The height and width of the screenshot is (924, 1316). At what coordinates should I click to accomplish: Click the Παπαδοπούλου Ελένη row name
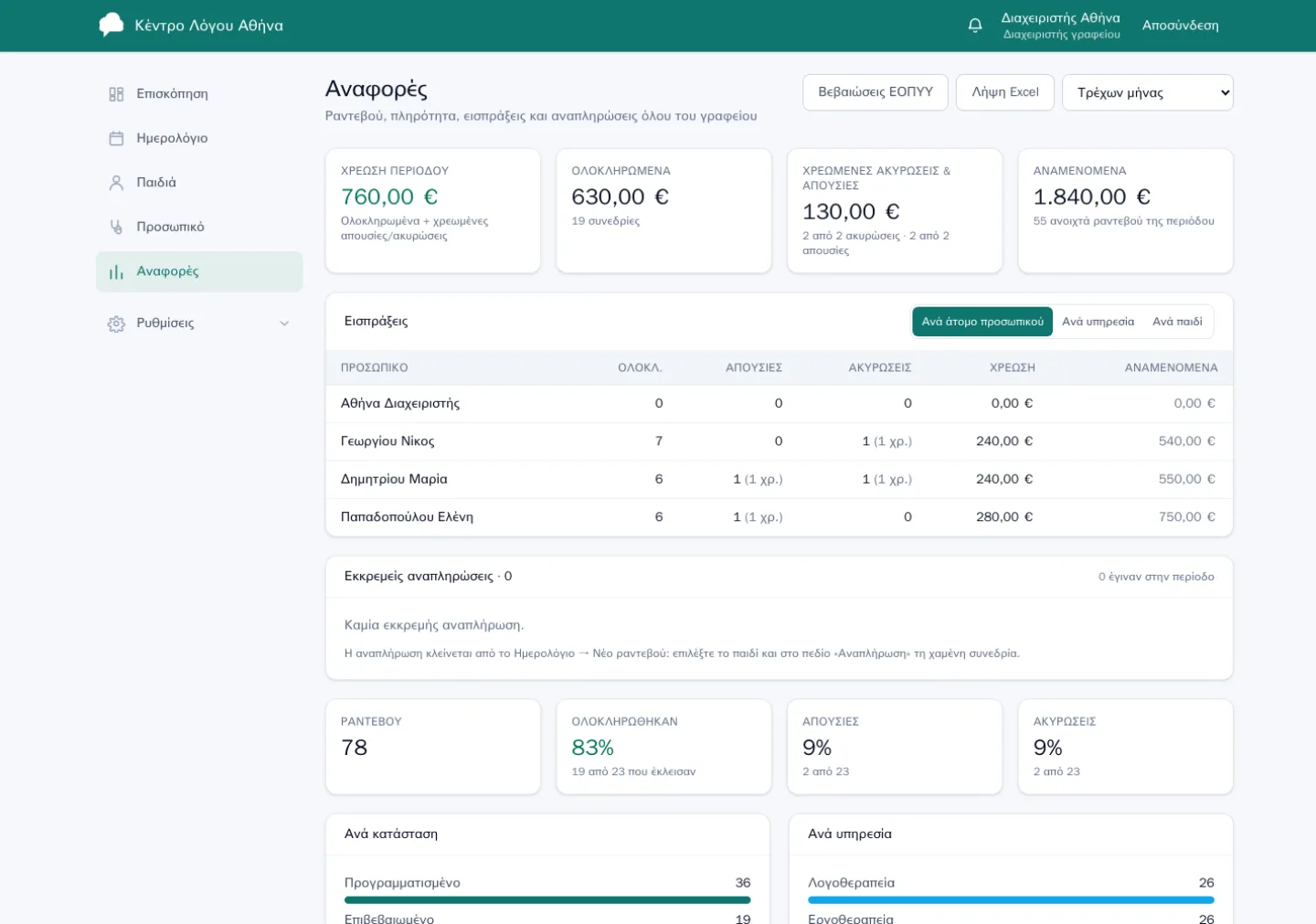[x=407, y=517]
